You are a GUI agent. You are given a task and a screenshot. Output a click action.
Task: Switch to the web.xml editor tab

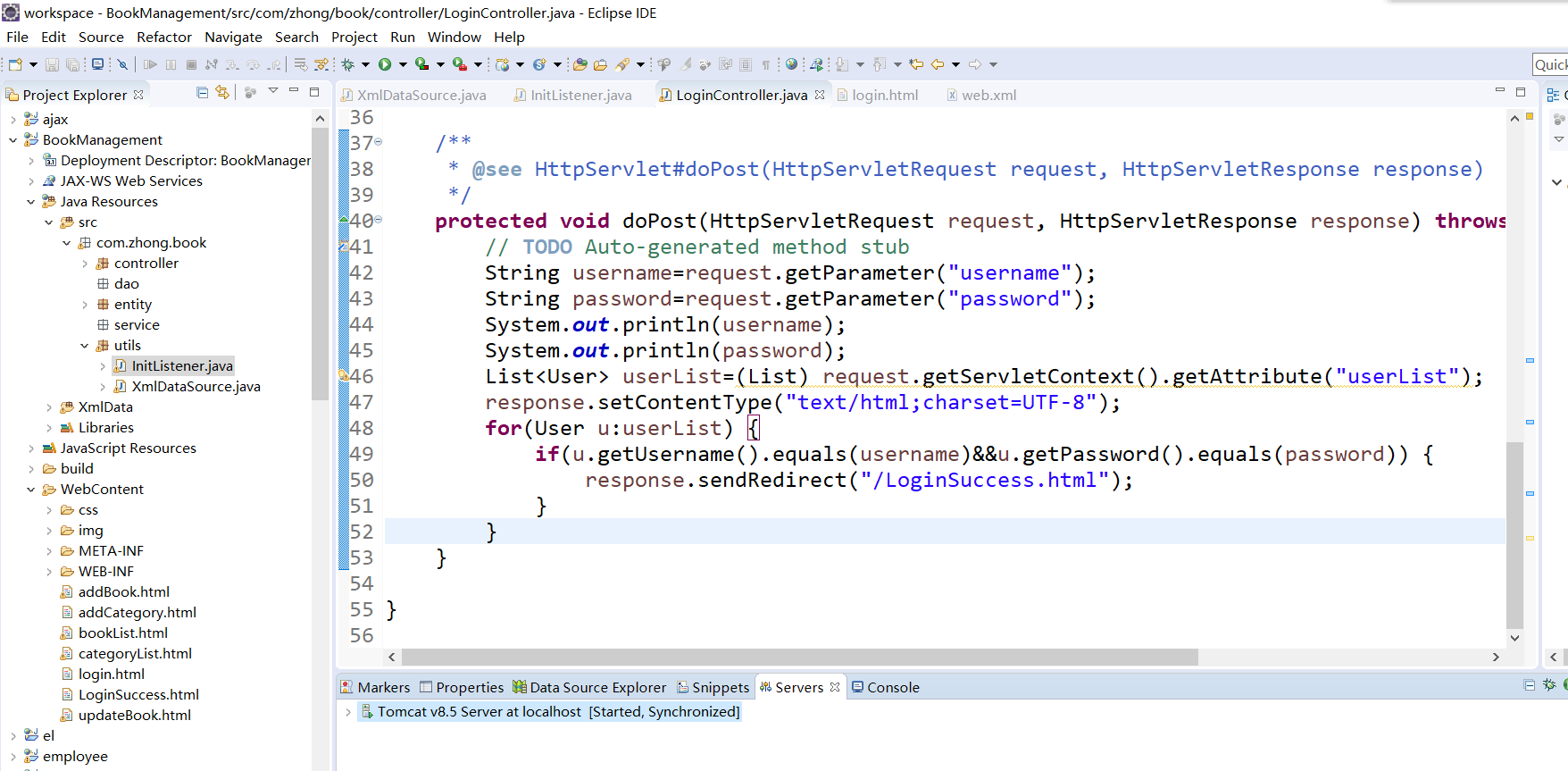[981, 95]
